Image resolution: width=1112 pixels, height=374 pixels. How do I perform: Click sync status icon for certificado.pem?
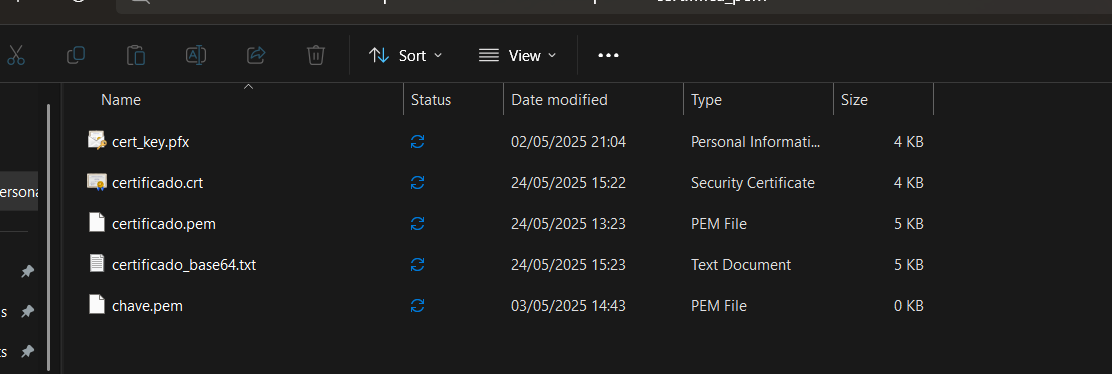tap(418, 224)
